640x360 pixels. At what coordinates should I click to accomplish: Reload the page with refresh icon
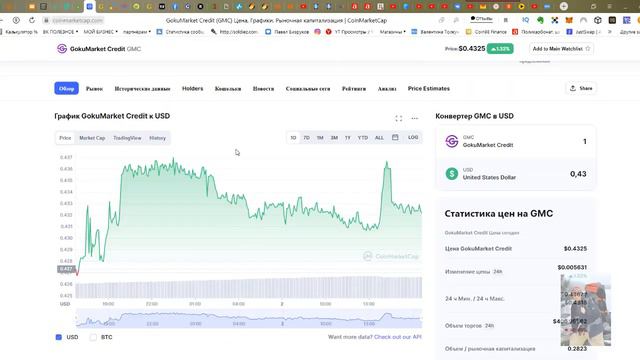[x=32, y=20]
